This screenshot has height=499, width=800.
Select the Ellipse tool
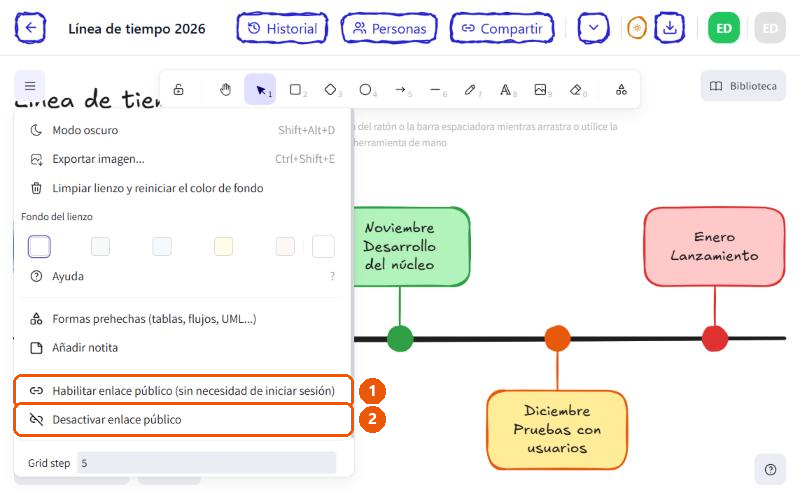tap(365, 90)
